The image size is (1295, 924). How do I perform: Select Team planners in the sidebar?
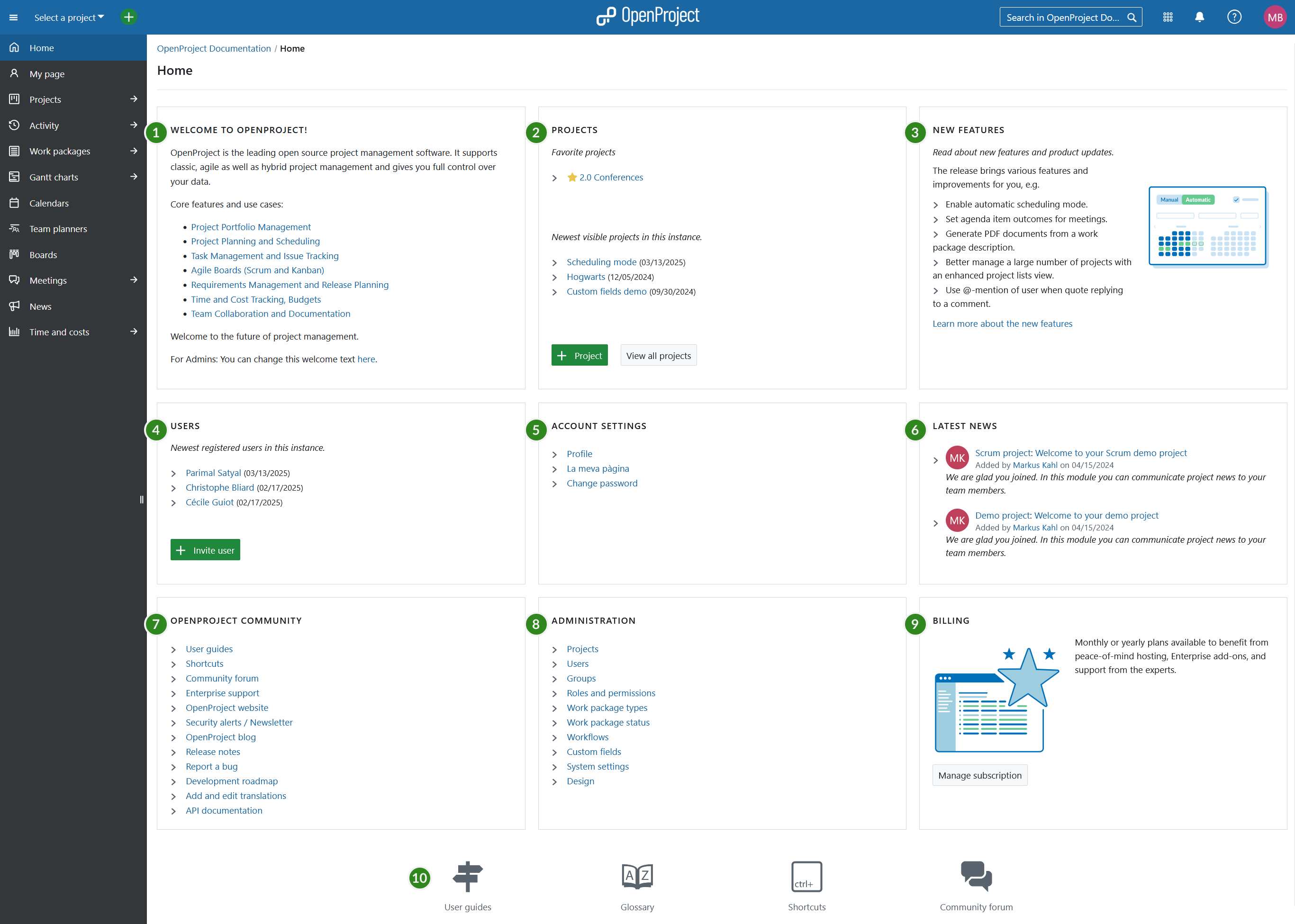[x=73, y=229]
